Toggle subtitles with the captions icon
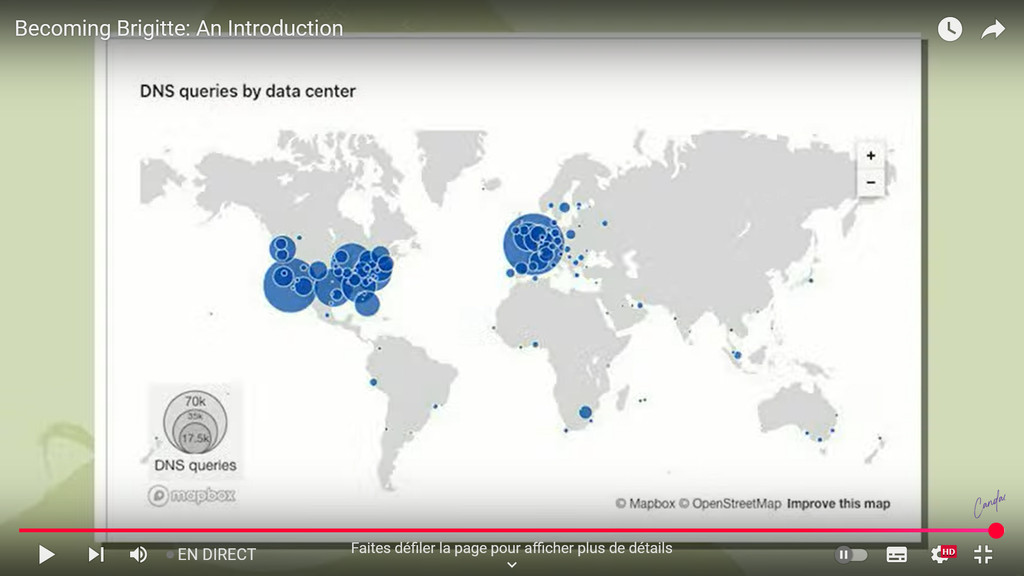 click(897, 554)
